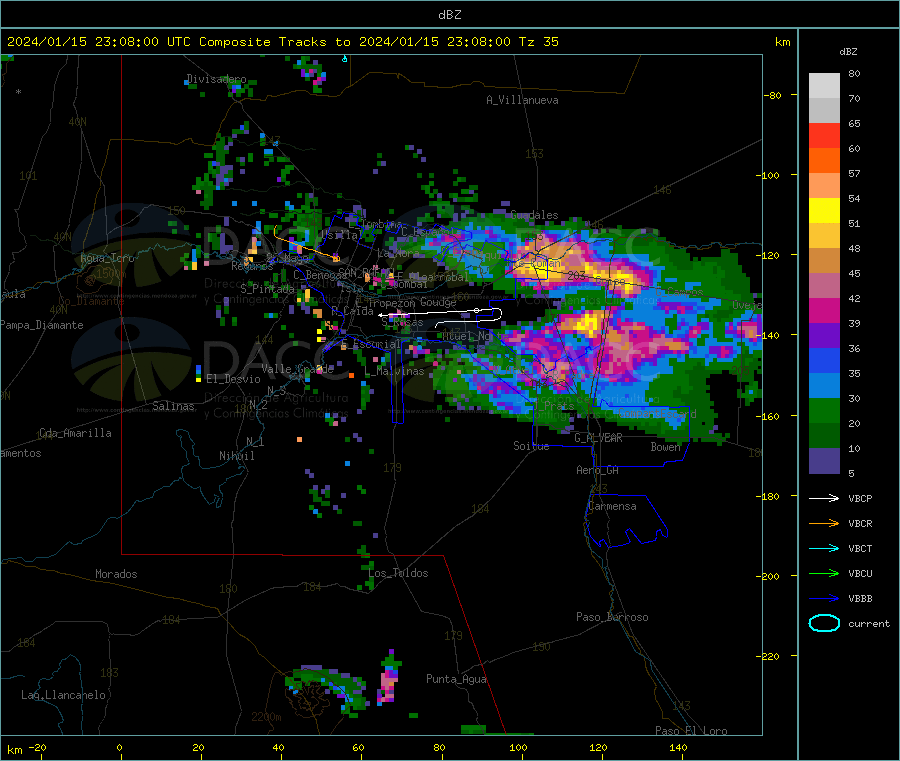
Task: Click the Lag.Llancanelo map label
Action: coord(63,695)
